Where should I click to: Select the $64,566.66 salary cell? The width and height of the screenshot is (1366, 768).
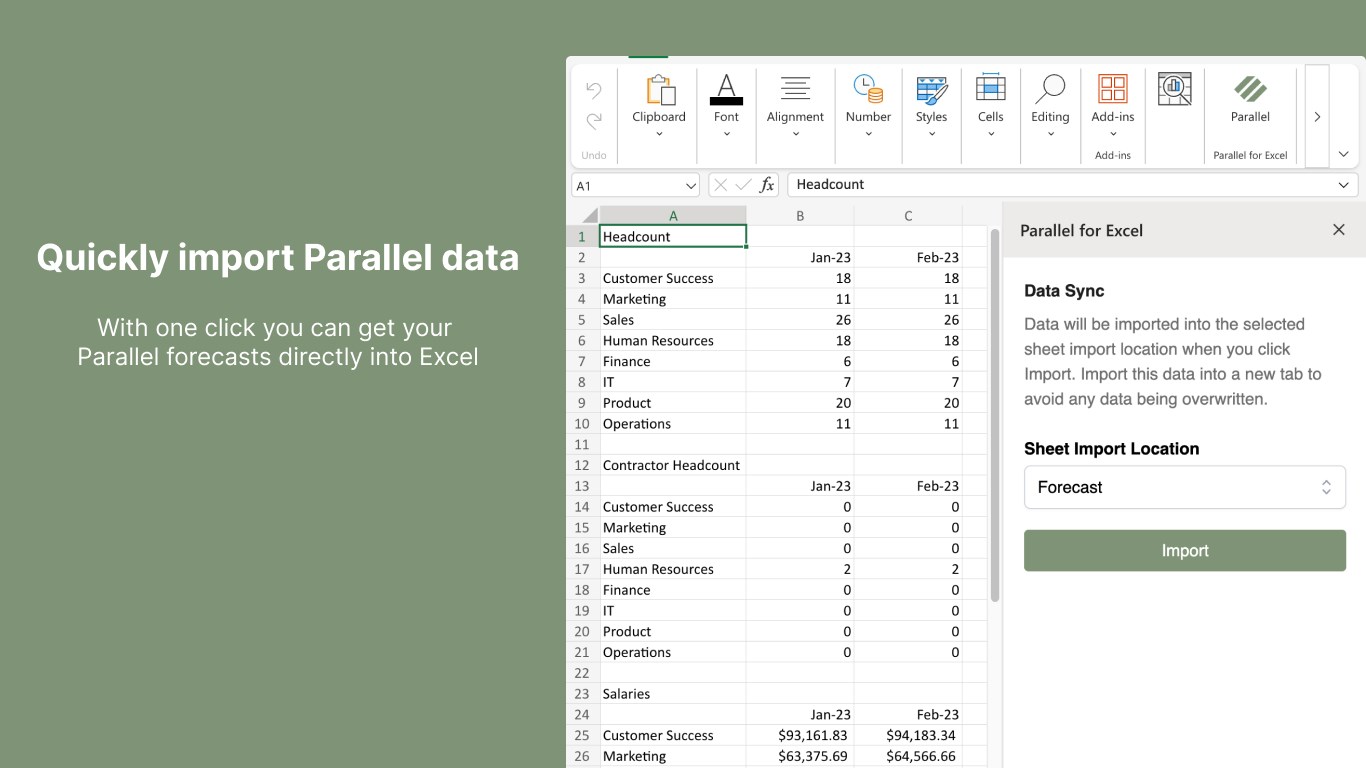(x=908, y=756)
